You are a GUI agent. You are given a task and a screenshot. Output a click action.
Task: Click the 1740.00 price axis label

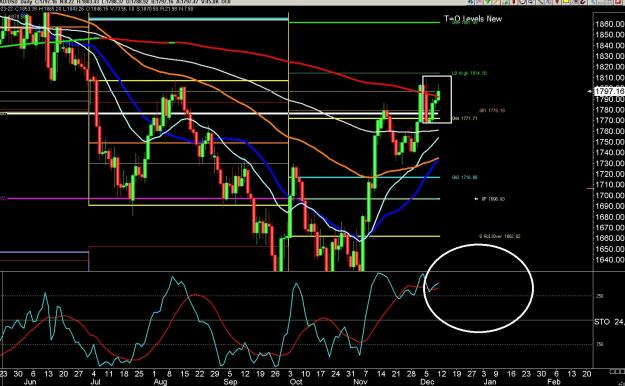(609, 153)
